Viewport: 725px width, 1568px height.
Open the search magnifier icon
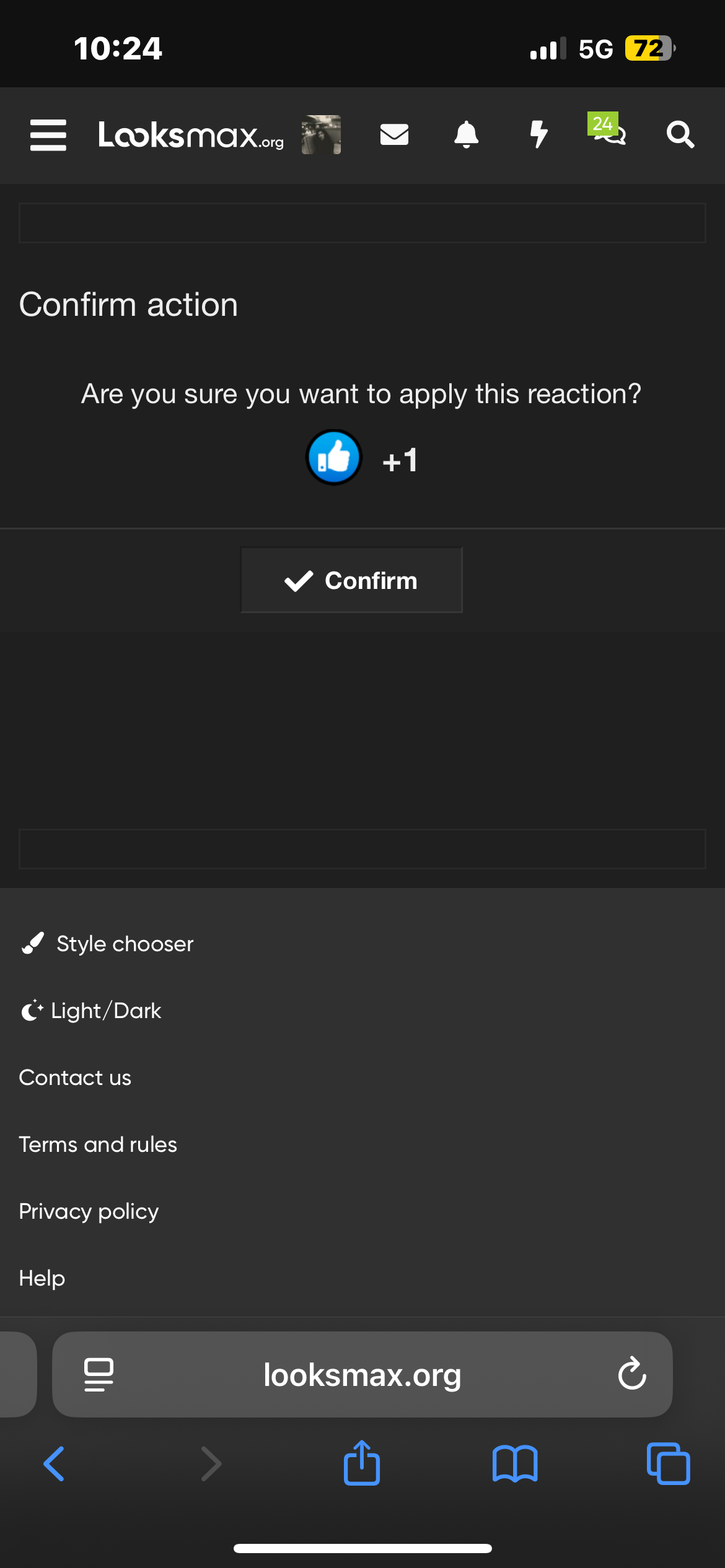680,134
